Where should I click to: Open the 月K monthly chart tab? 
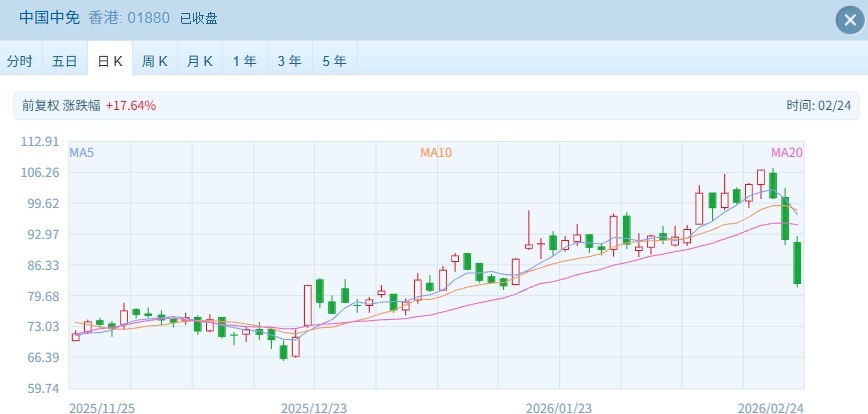coord(200,60)
